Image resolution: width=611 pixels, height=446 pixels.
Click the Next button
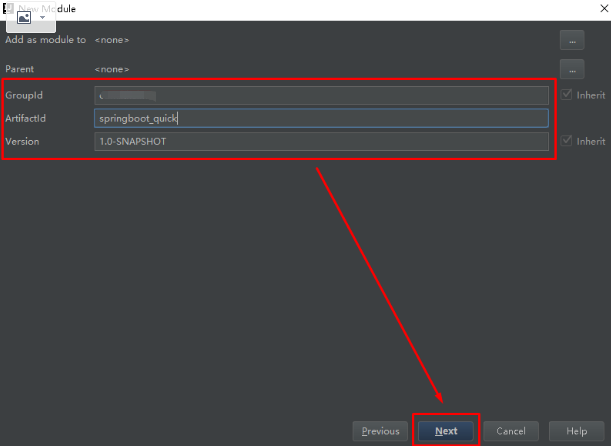[x=446, y=431]
